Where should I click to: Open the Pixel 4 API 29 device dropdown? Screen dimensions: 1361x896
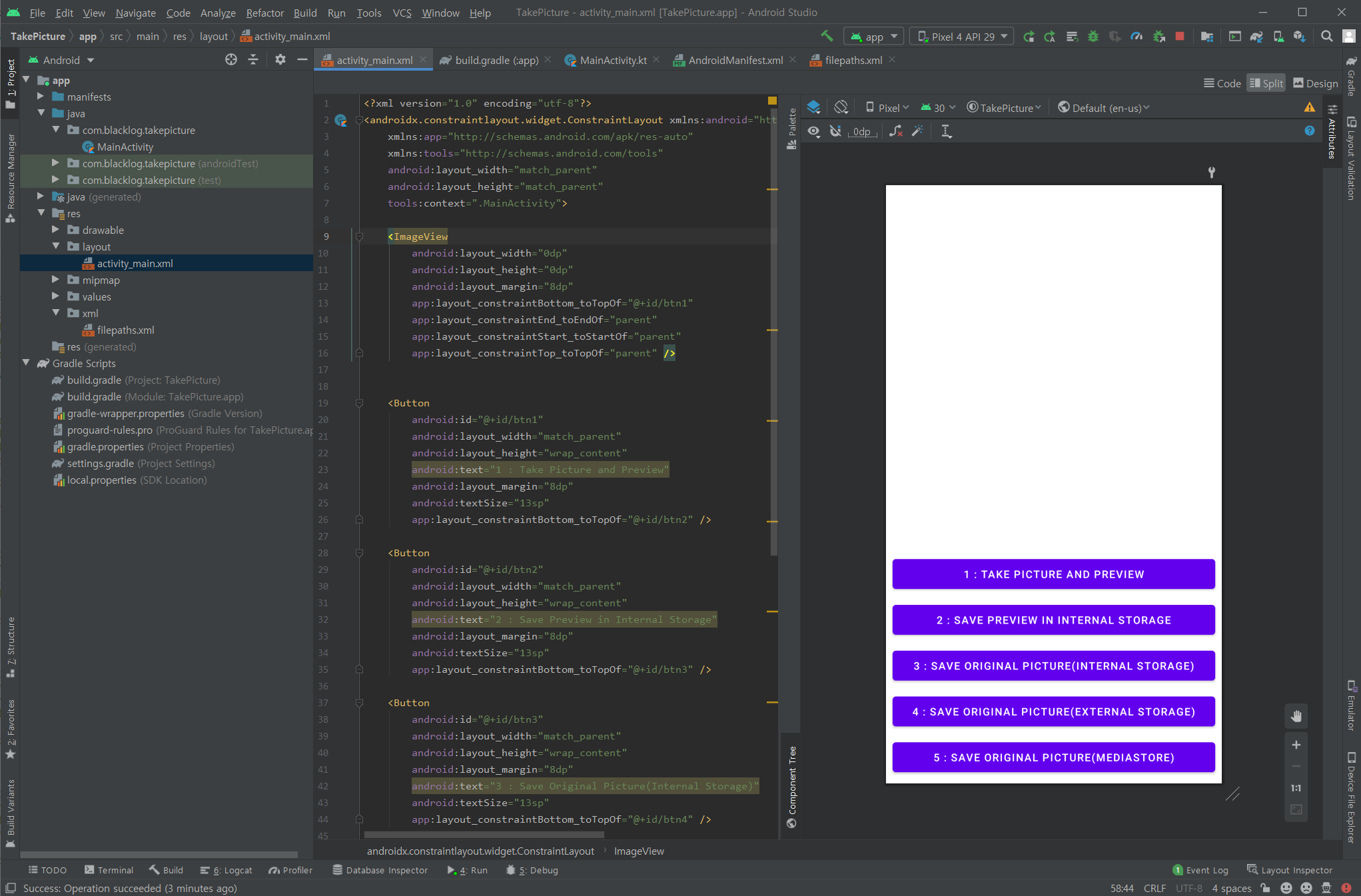(x=962, y=36)
